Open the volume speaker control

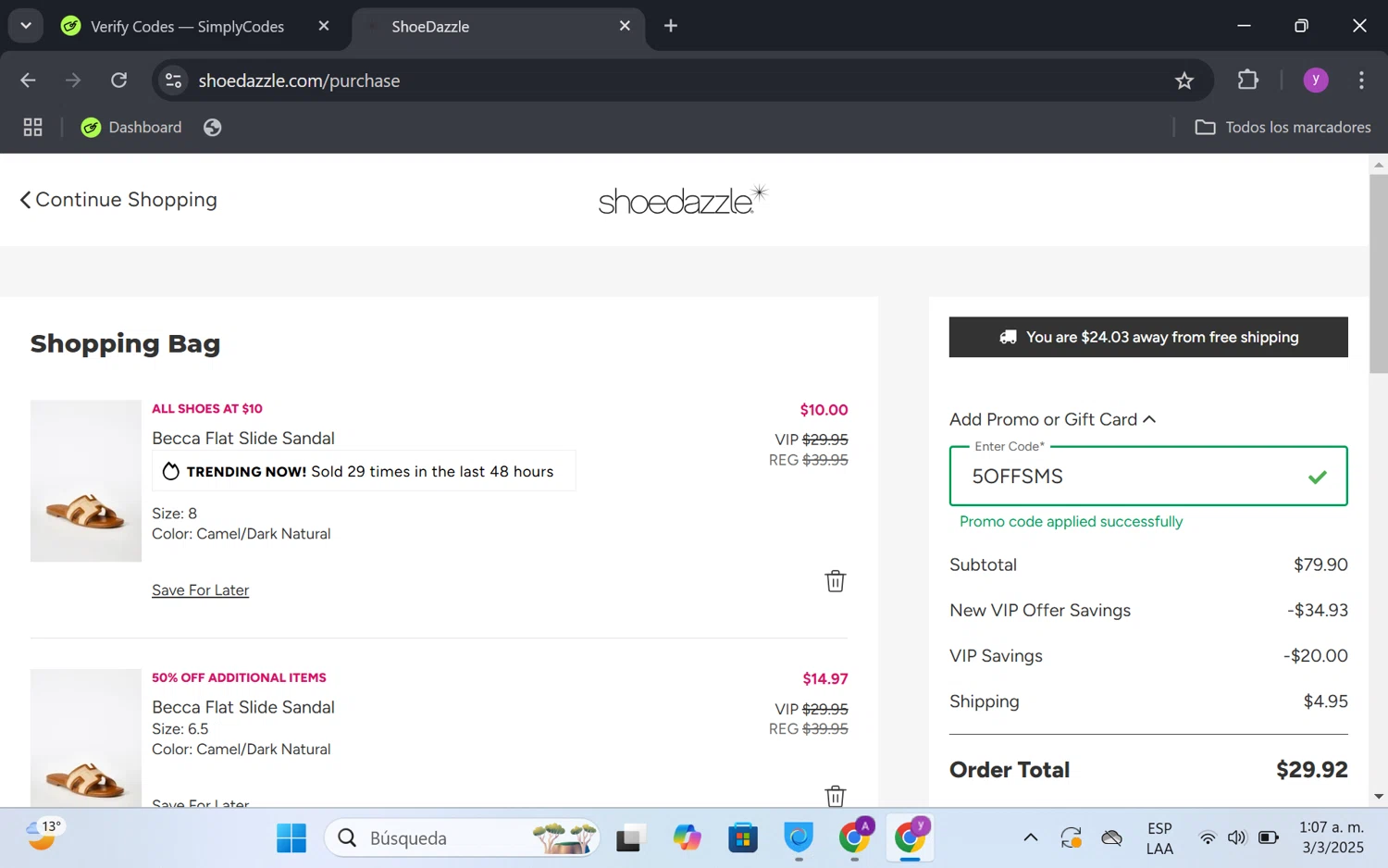coord(1237,838)
